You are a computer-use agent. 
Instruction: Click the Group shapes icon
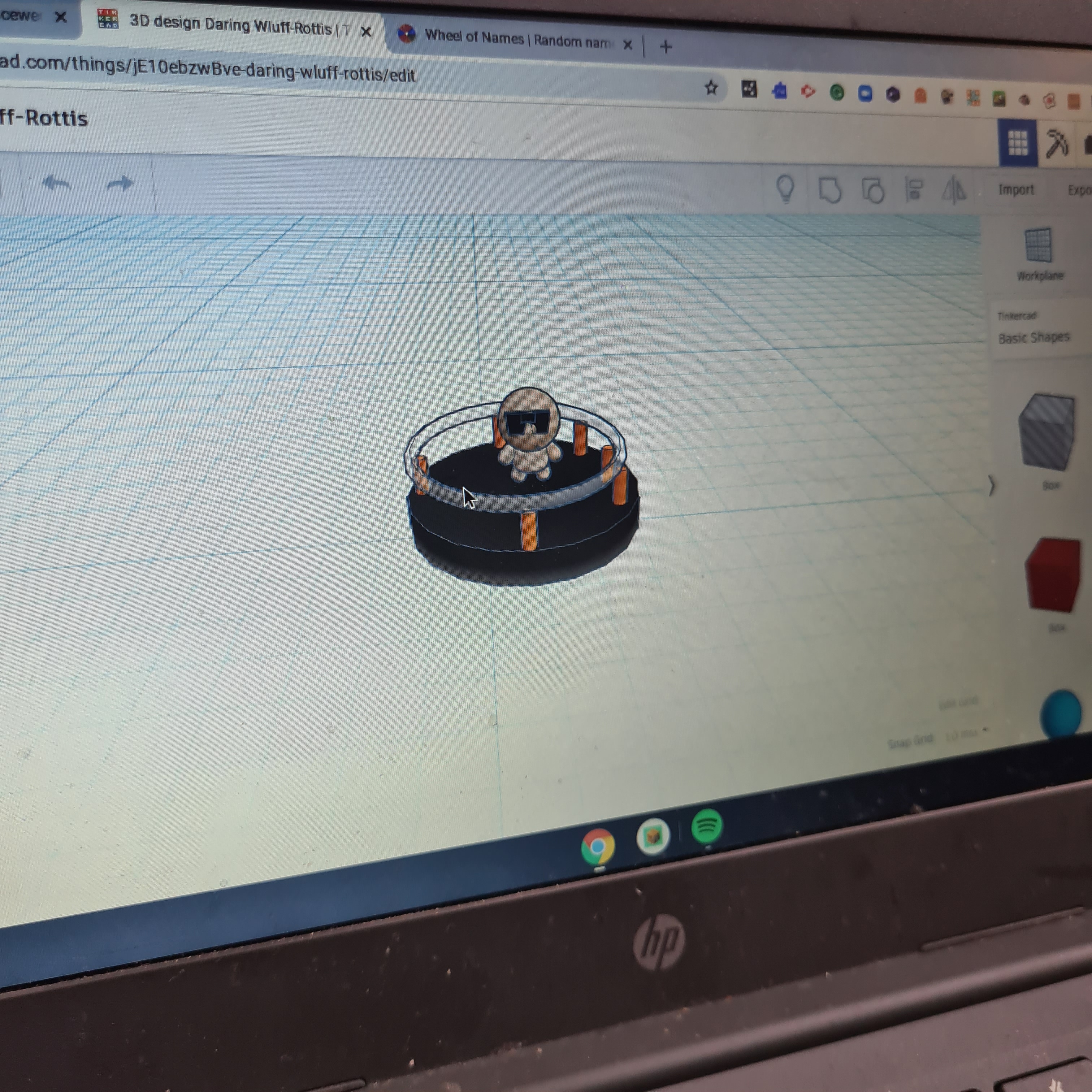(830, 190)
